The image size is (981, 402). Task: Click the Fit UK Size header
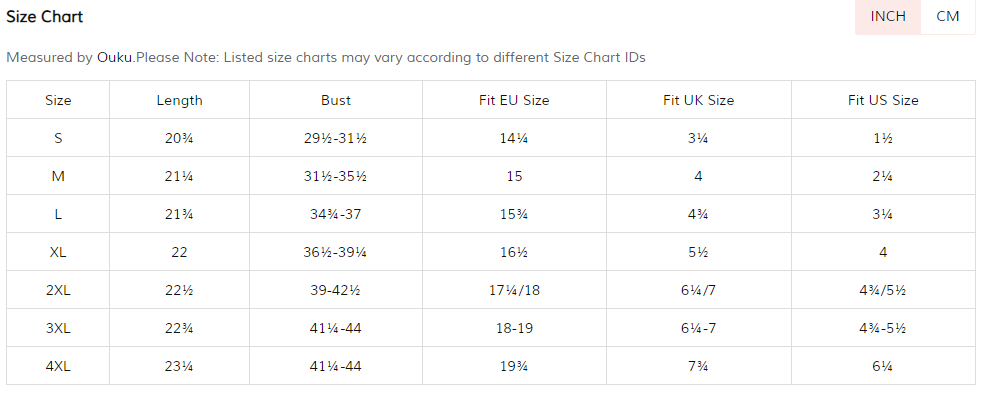[698, 100]
